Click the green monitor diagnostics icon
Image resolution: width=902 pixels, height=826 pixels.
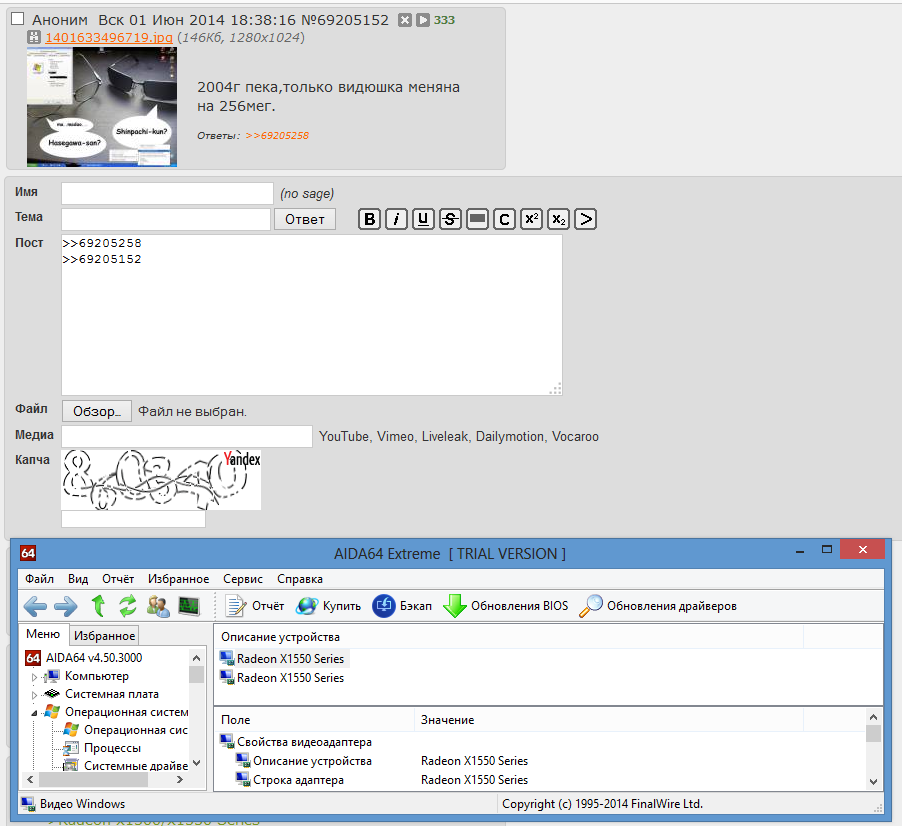189,606
